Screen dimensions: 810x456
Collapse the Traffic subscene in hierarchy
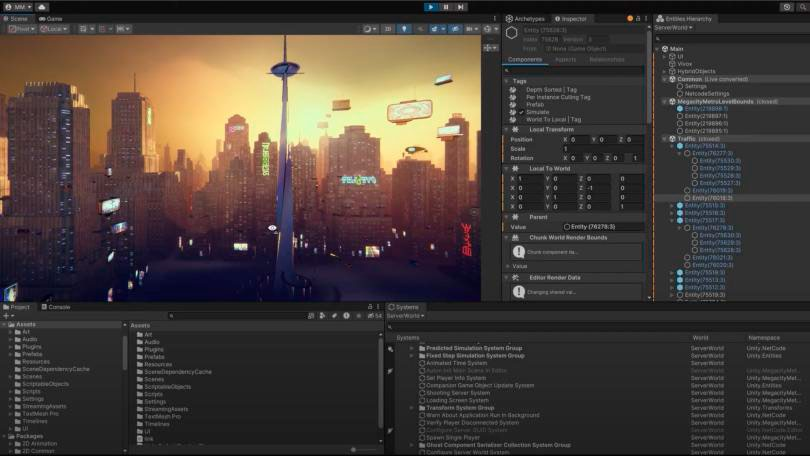(x=664, y=139)
